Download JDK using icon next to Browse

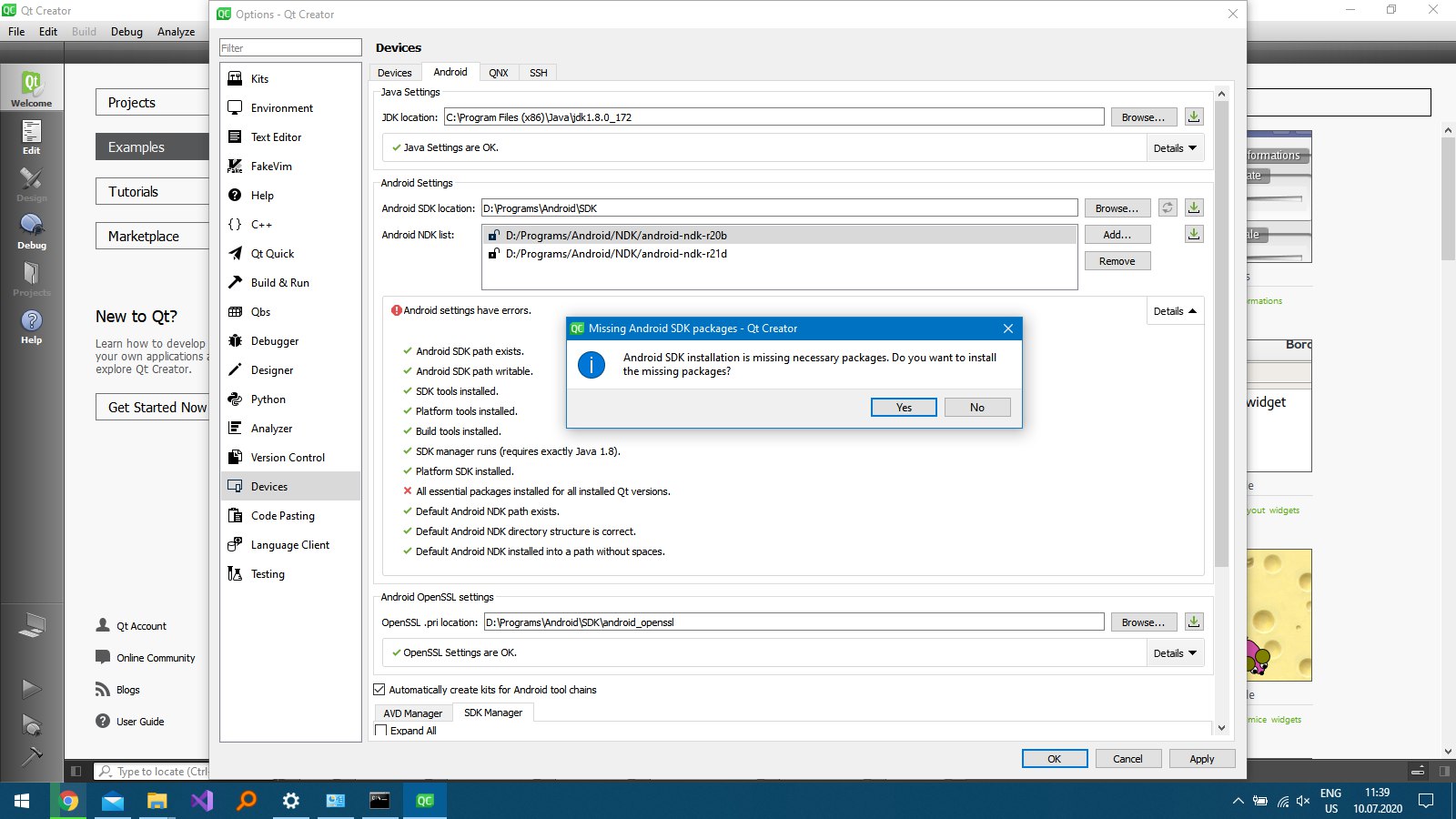point(1194,116)
